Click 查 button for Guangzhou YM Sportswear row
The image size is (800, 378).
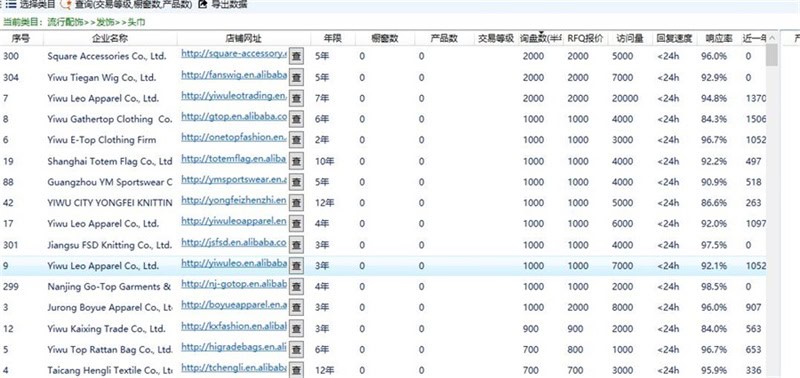tap(296, 182)
